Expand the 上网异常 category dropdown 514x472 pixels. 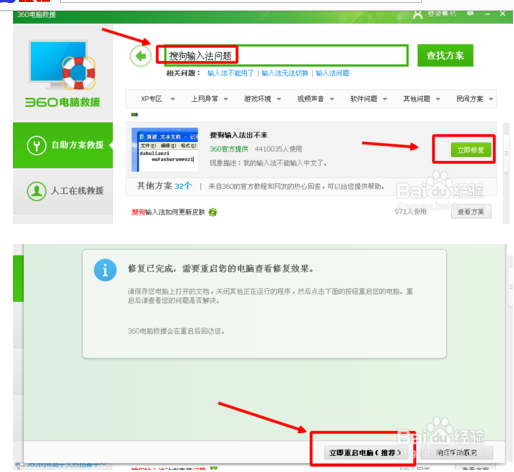pos(210,99)
